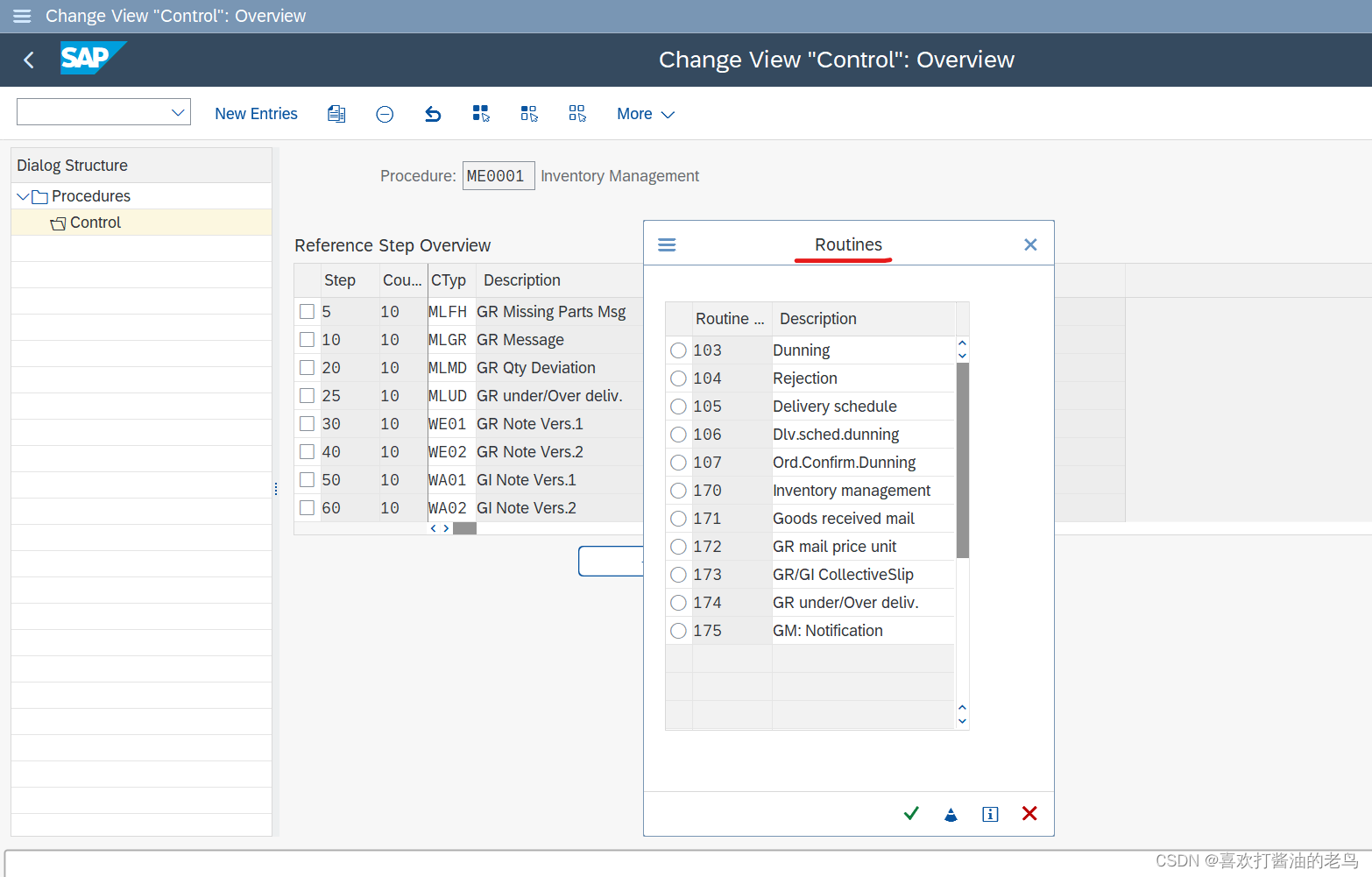Screen dimensions: 1372x877
Task: Open the More dropdown menu
Action: (x=645, y=113)
